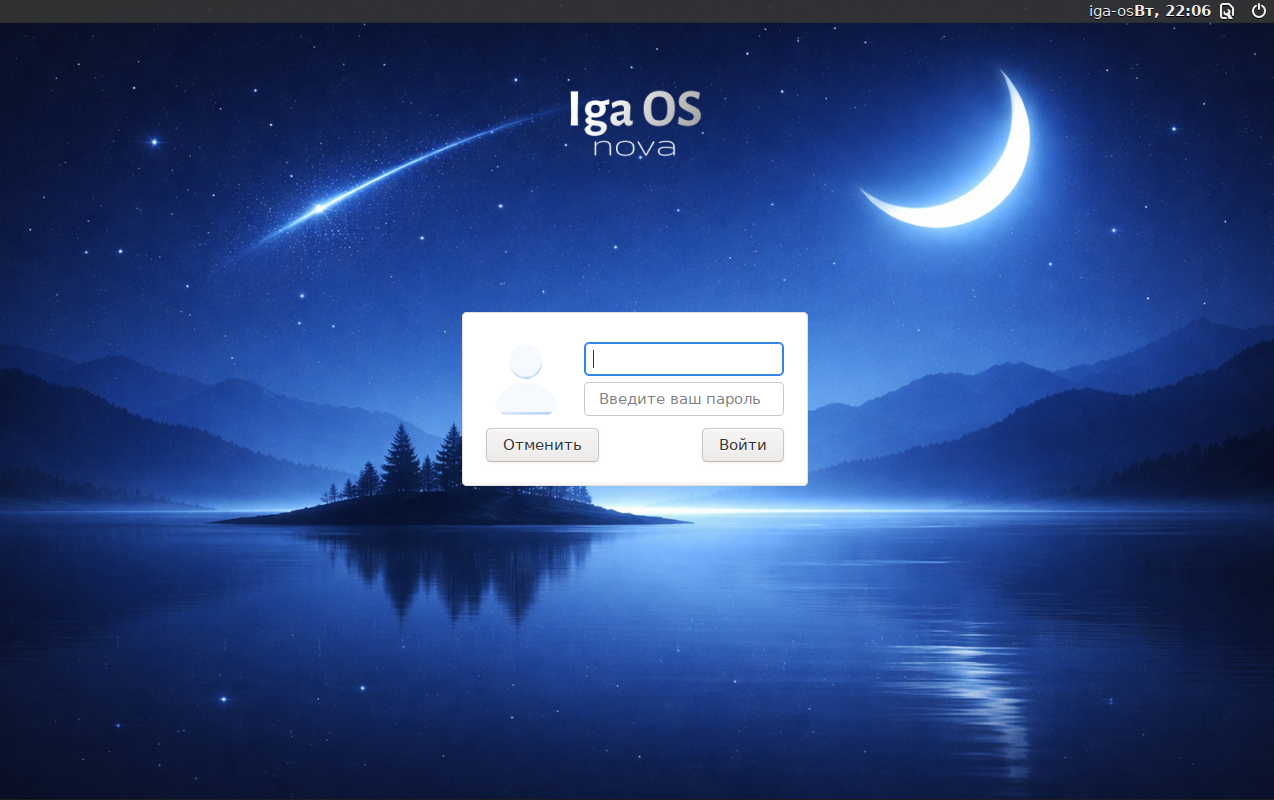Click the 'nova' text under the logo
The height and width of the screenshot is (800, 1274).
[x=634, y=148]
